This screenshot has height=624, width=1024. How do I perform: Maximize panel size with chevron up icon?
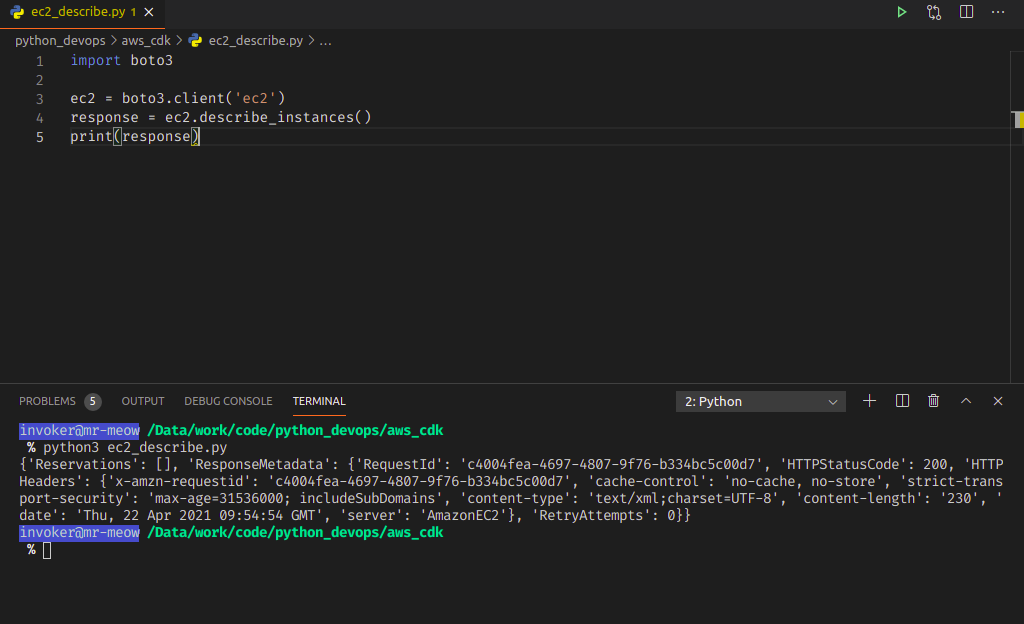966,401
